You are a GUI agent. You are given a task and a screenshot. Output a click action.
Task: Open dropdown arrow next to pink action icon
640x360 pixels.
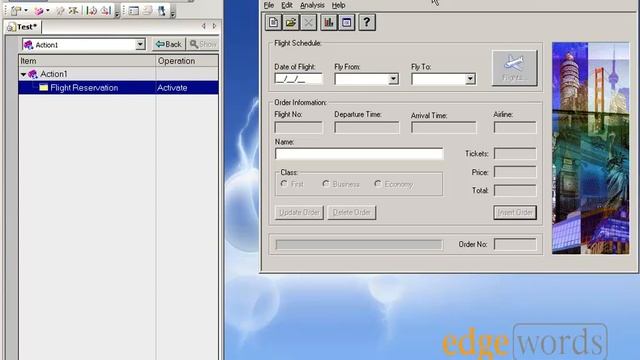coord(48,11)
